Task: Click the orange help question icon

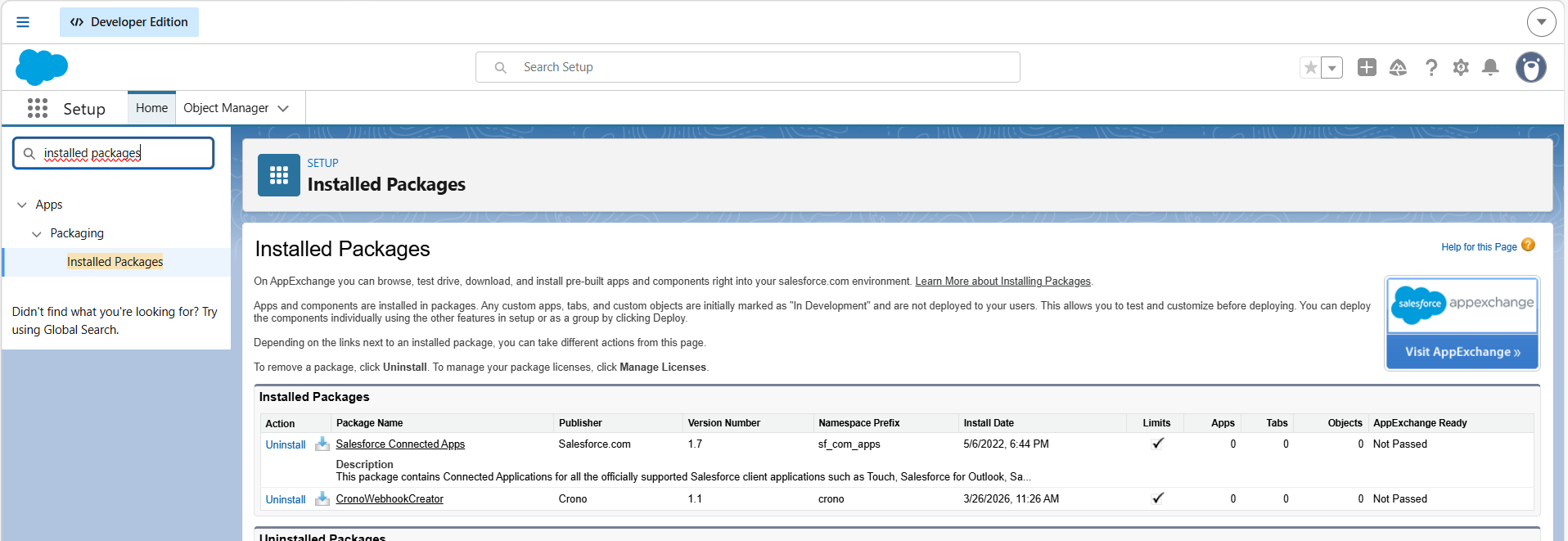Action: click(1528, 245)
